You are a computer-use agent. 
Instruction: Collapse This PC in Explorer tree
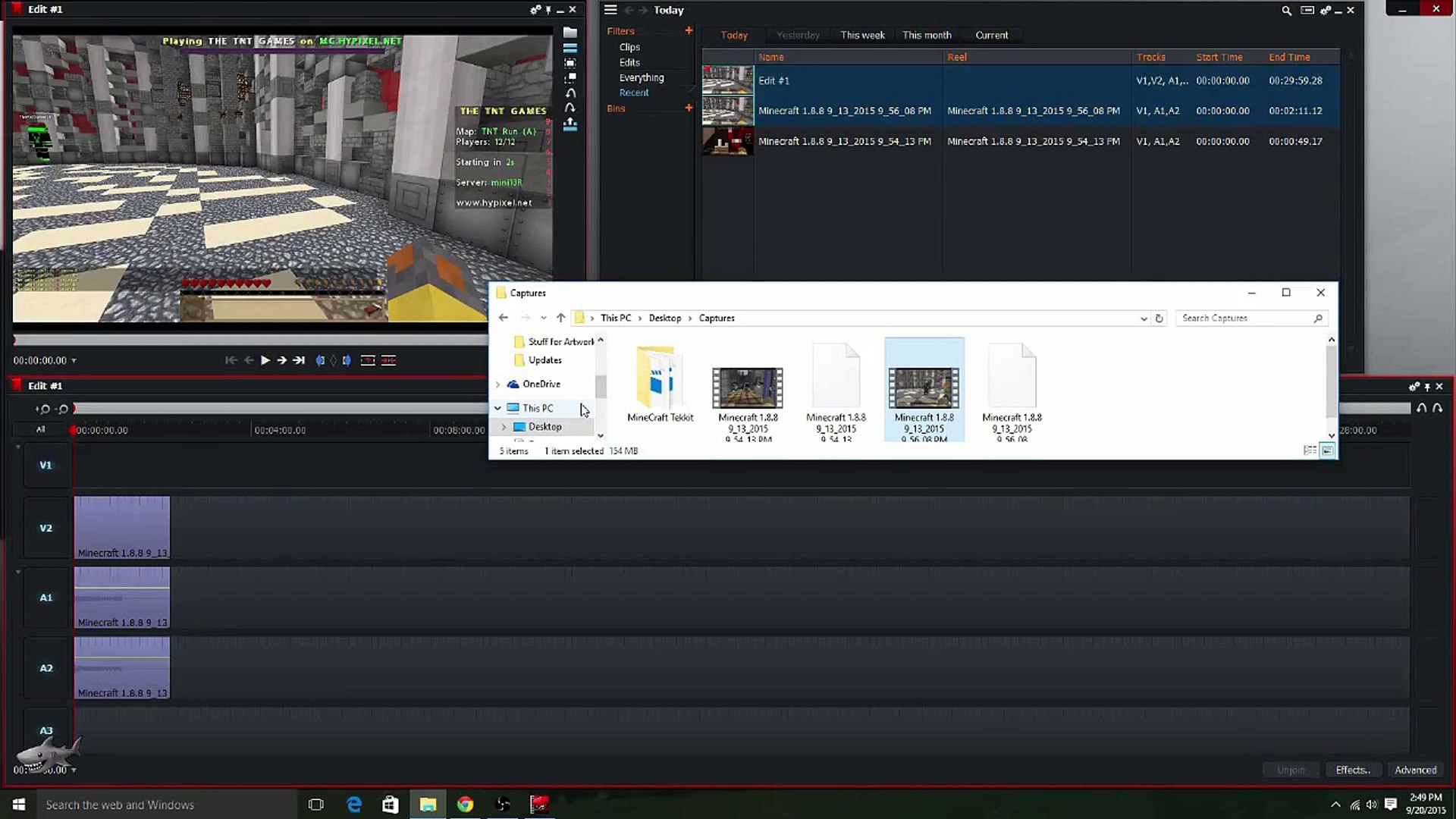[497, 408]
